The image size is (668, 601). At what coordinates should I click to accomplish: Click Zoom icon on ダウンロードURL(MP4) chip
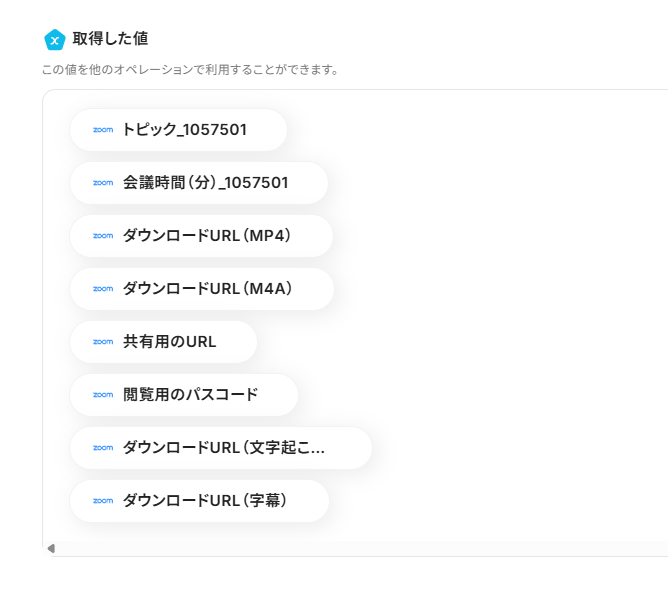coord(103,236)
